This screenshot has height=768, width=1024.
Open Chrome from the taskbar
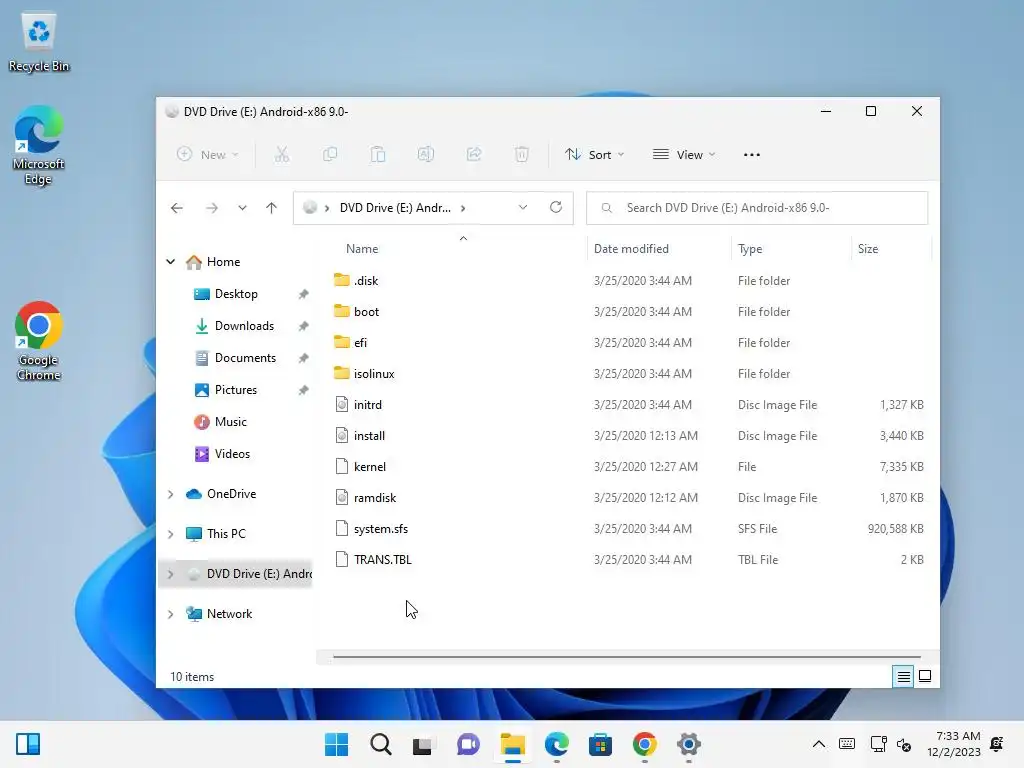coord(645,744)
